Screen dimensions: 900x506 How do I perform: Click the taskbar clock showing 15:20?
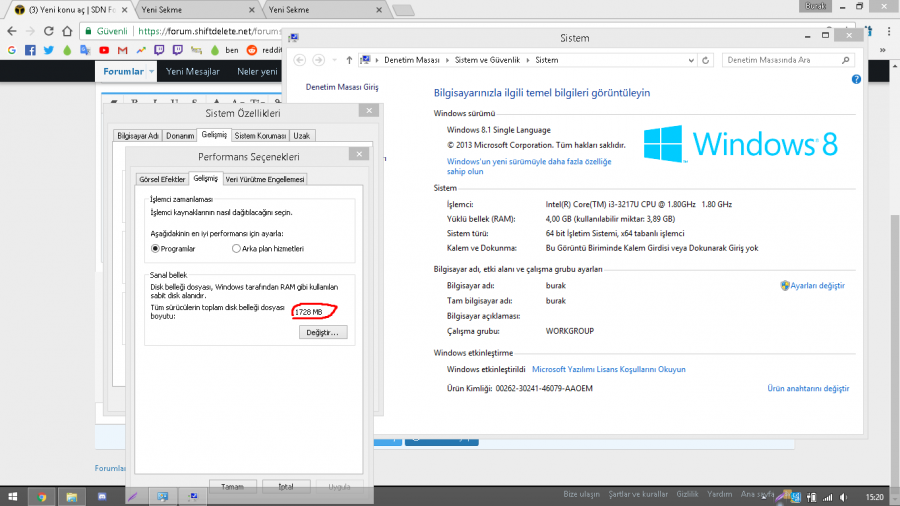(874, 497)
